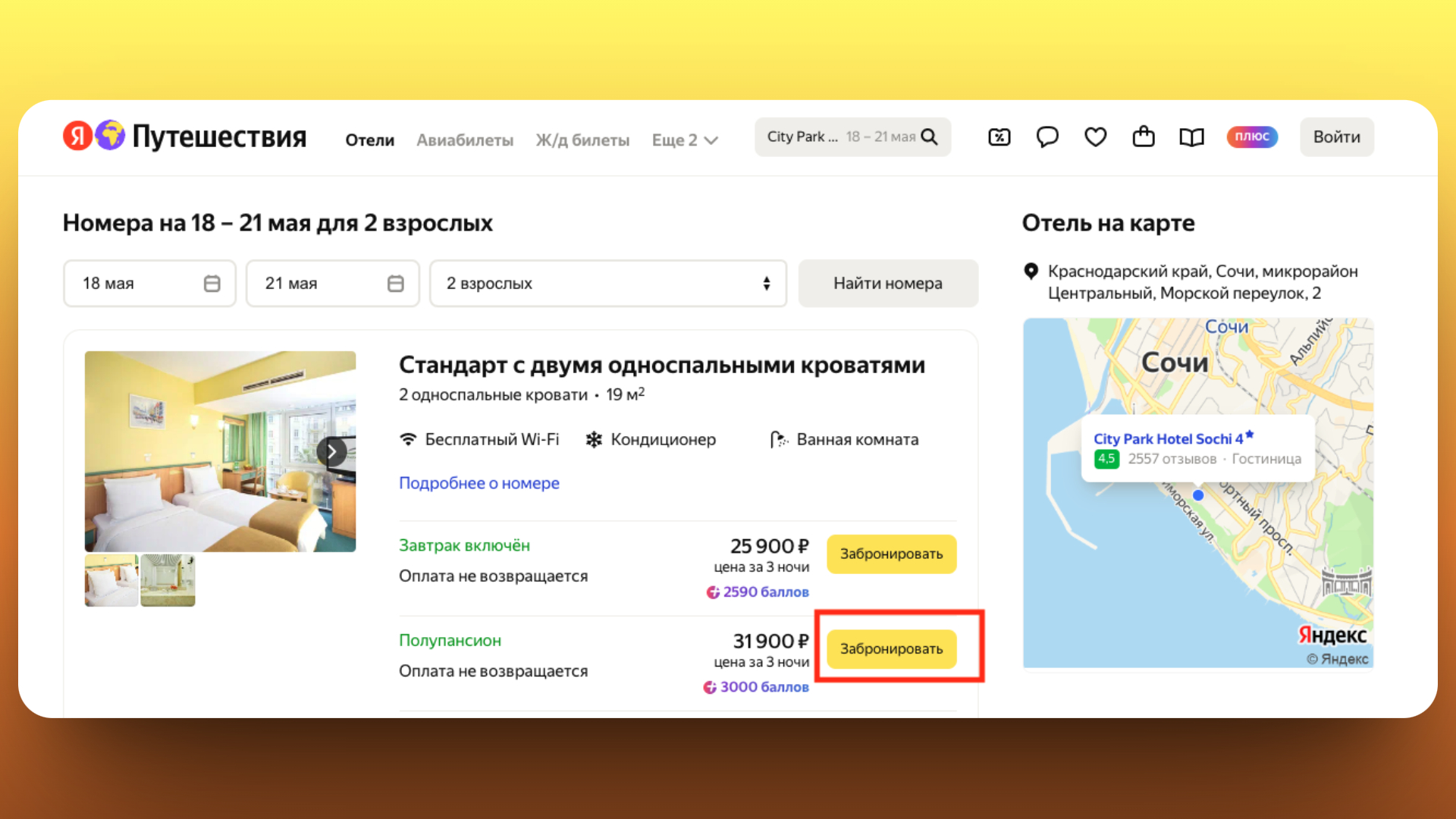Click the Найти номера button
The height and width of the screenshot is (819, 1456).
click(887, 283)
